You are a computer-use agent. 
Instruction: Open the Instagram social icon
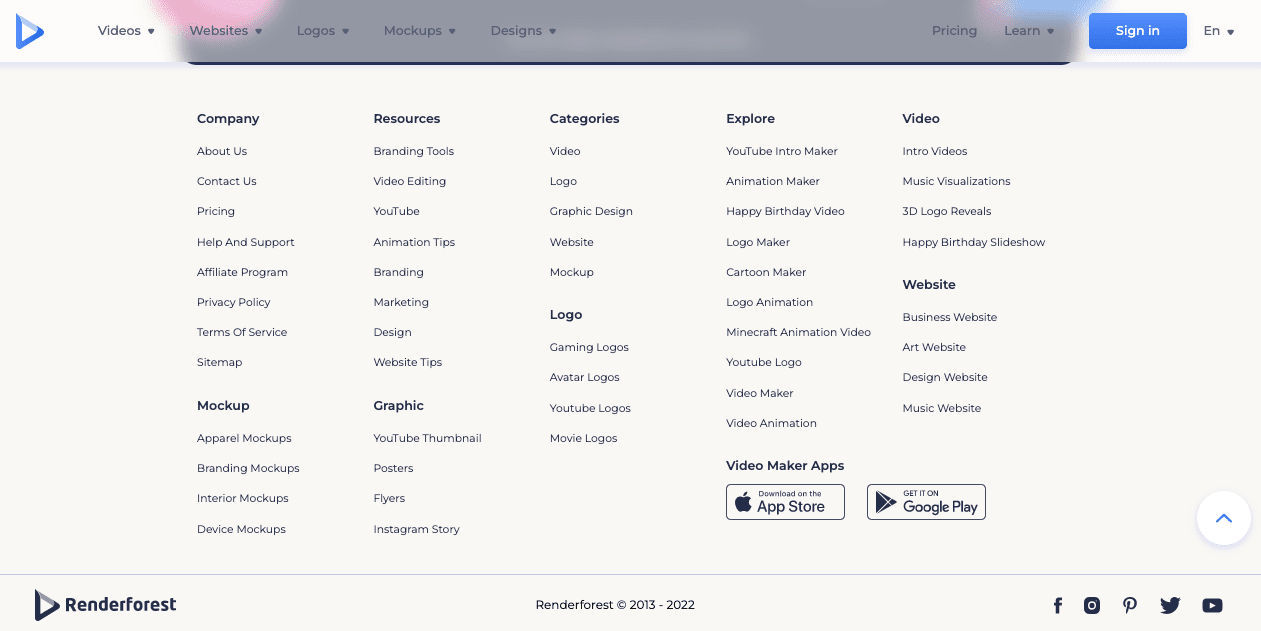(x=1092, y=605)
